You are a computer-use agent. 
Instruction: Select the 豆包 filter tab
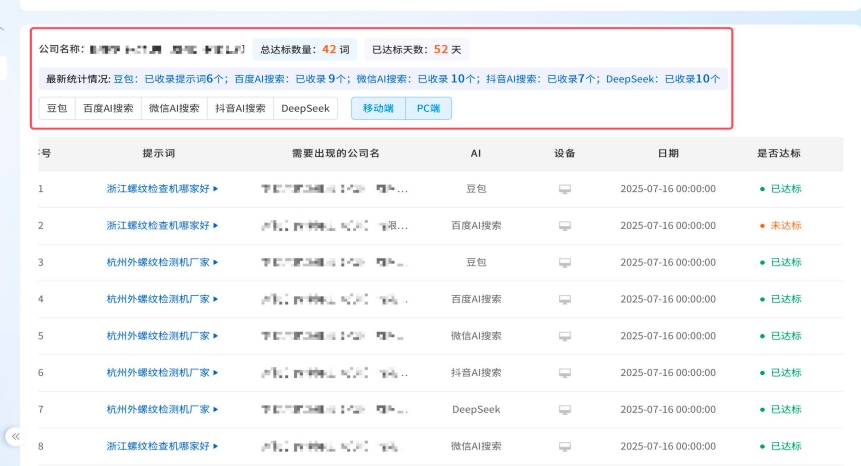(x=57, y=108)
